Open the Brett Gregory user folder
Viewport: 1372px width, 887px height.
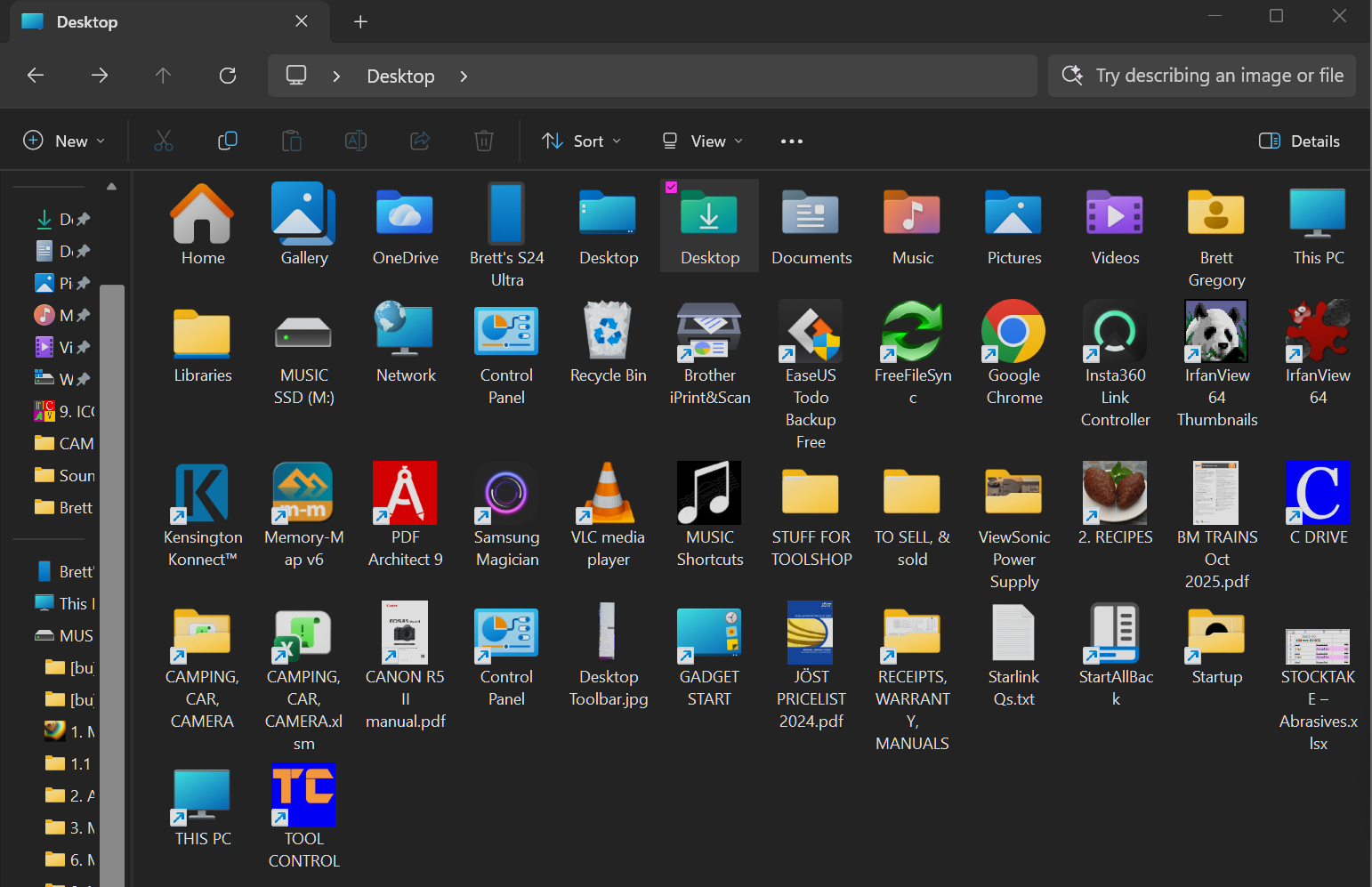click(1216, 214)
